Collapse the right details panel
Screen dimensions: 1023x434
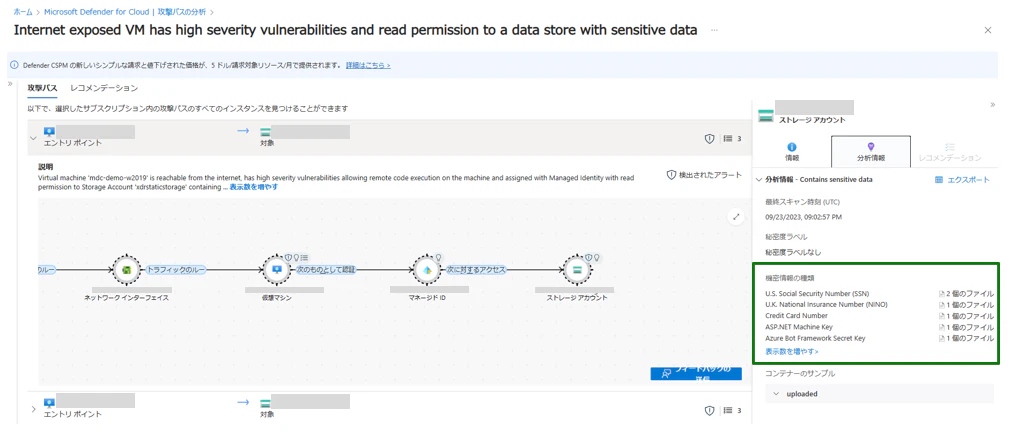tap(992, 104)
